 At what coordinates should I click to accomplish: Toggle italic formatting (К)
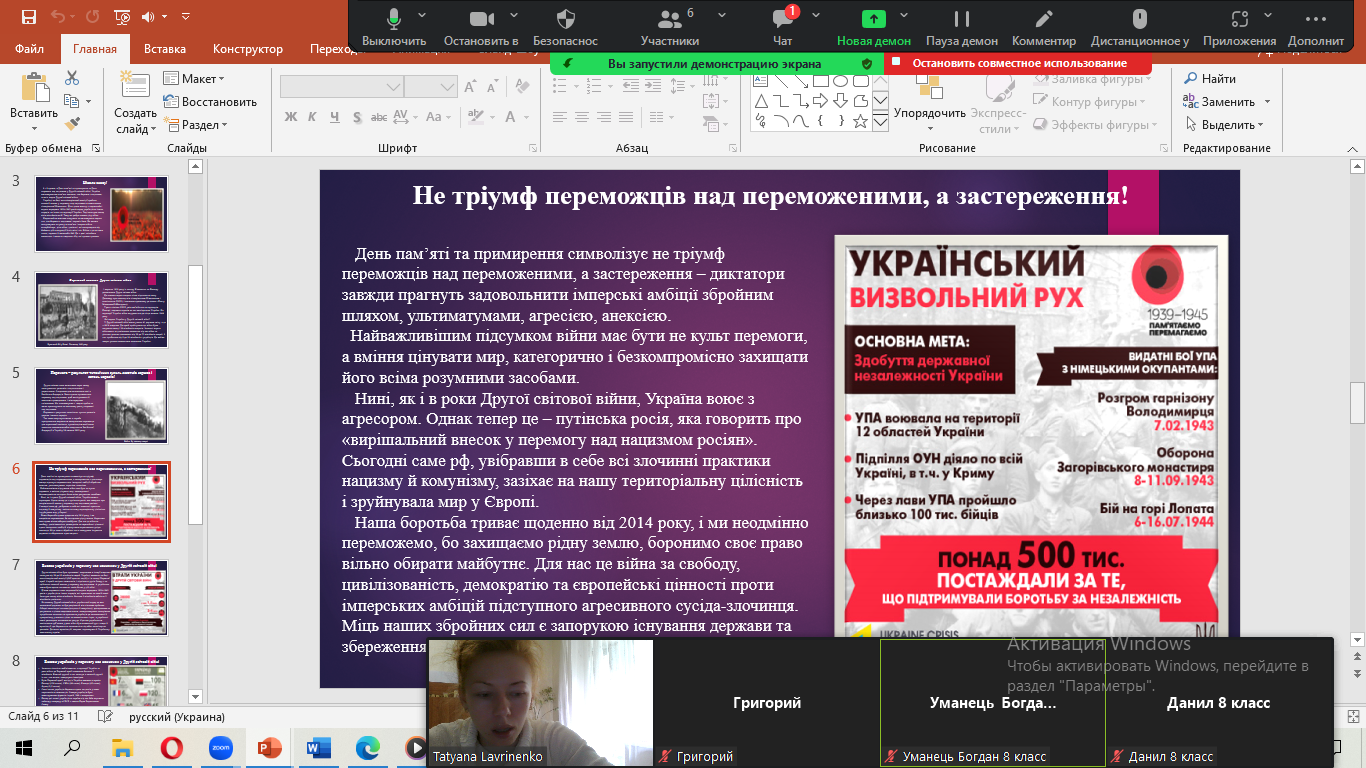click(314, 118)
